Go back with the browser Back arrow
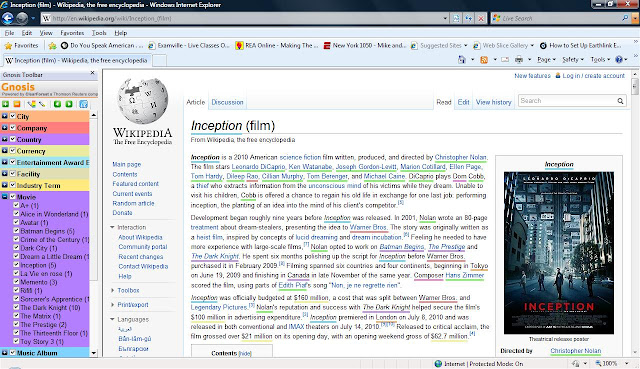 click(7, 18)
